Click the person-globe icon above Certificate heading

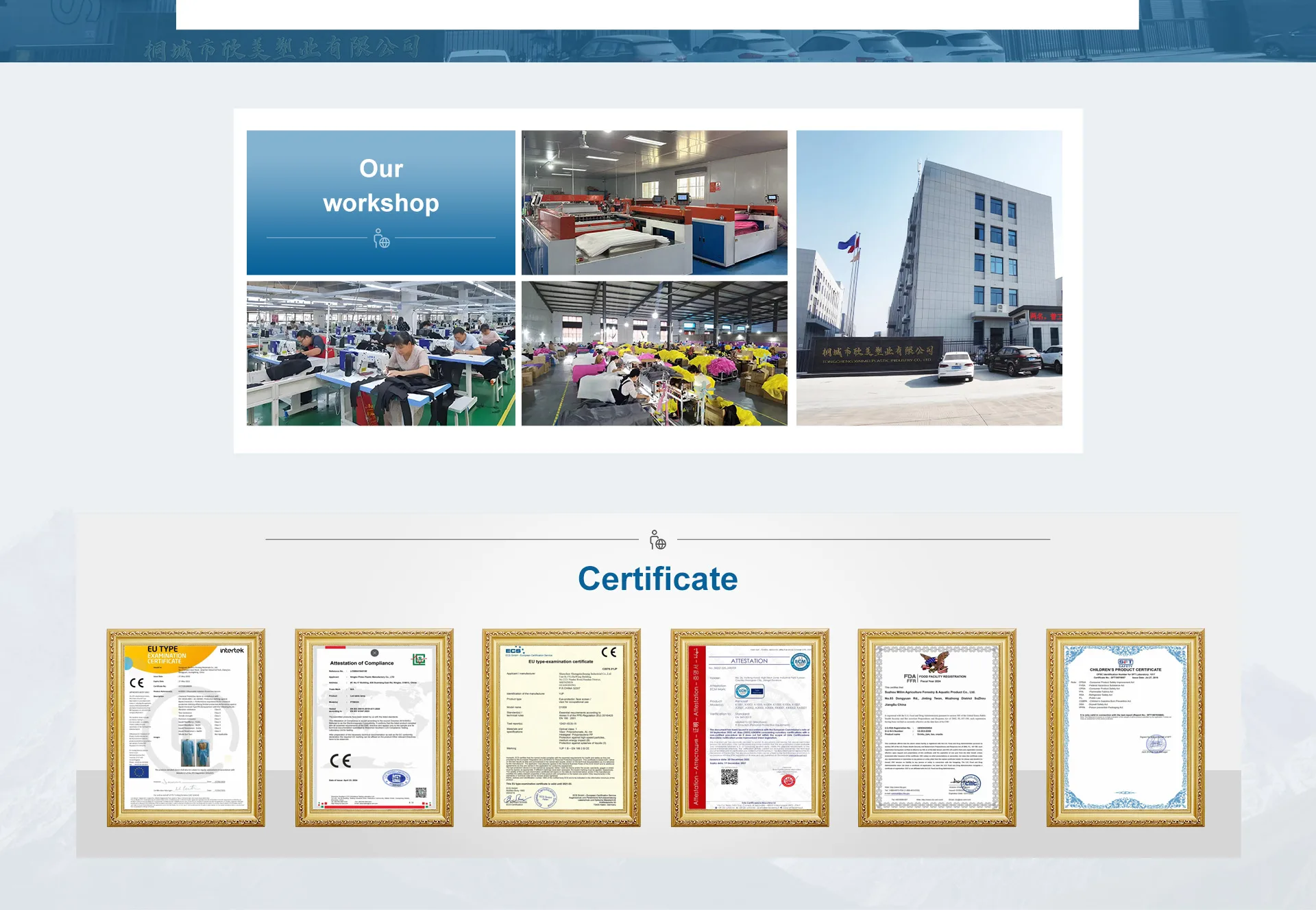click(x=657, y=540)
